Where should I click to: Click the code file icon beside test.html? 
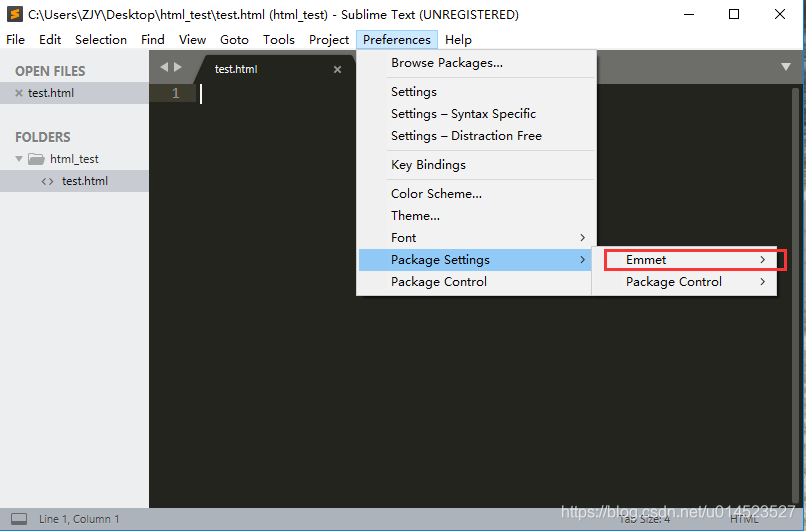pyautogui.click(x=48, y=181)
